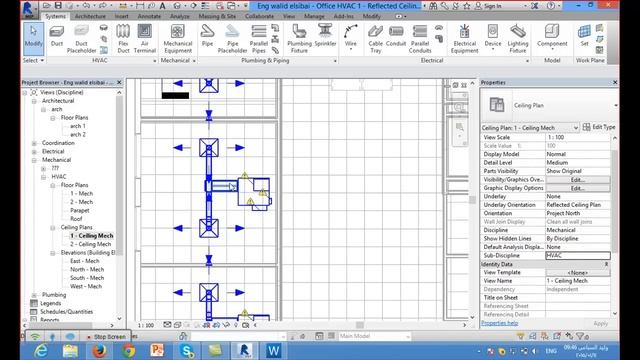640x360 pixels.
Task: Open the Insert ribbon tab
Action: pos(121,16)
